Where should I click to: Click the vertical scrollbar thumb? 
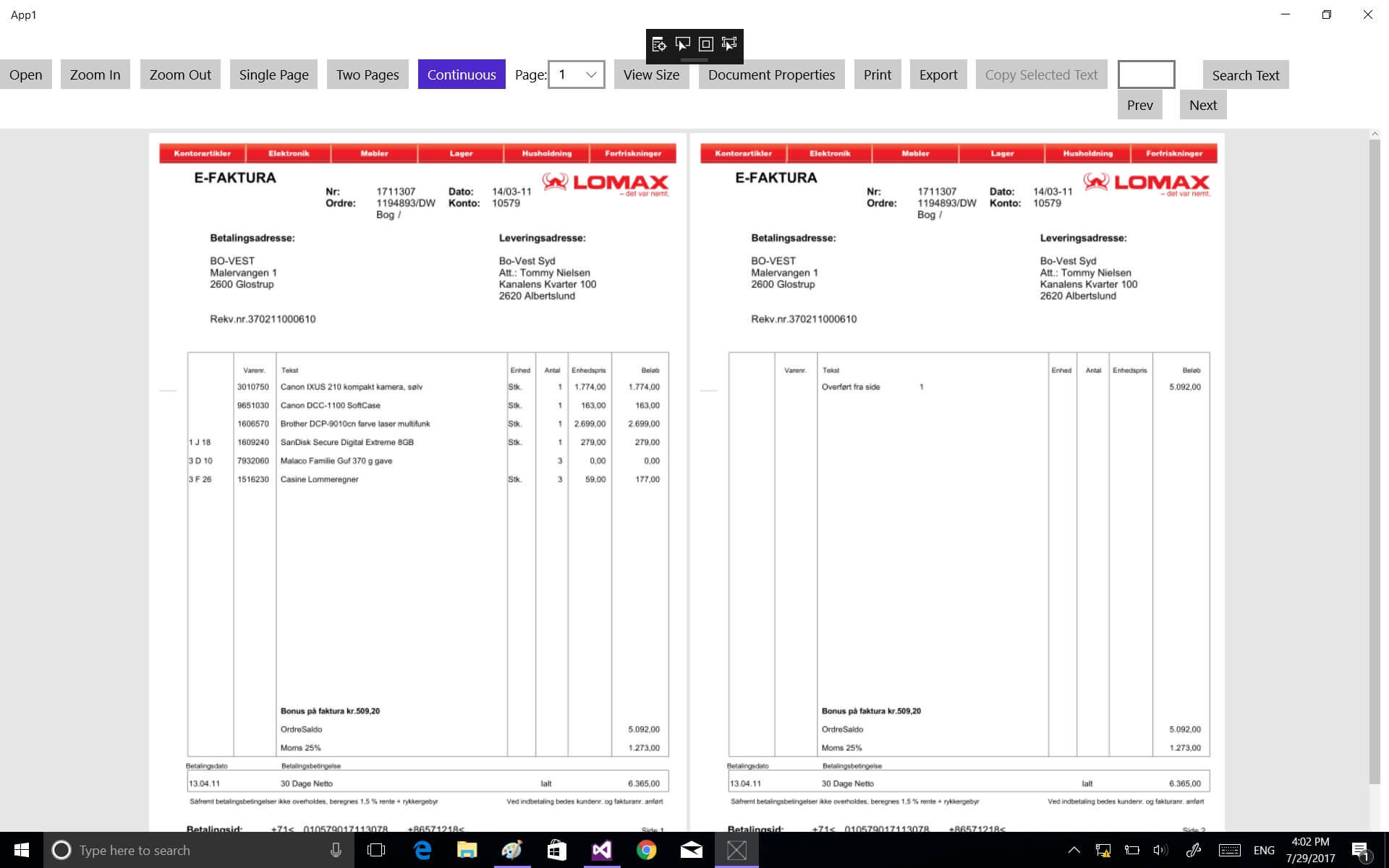click(x=1375, y=461)
